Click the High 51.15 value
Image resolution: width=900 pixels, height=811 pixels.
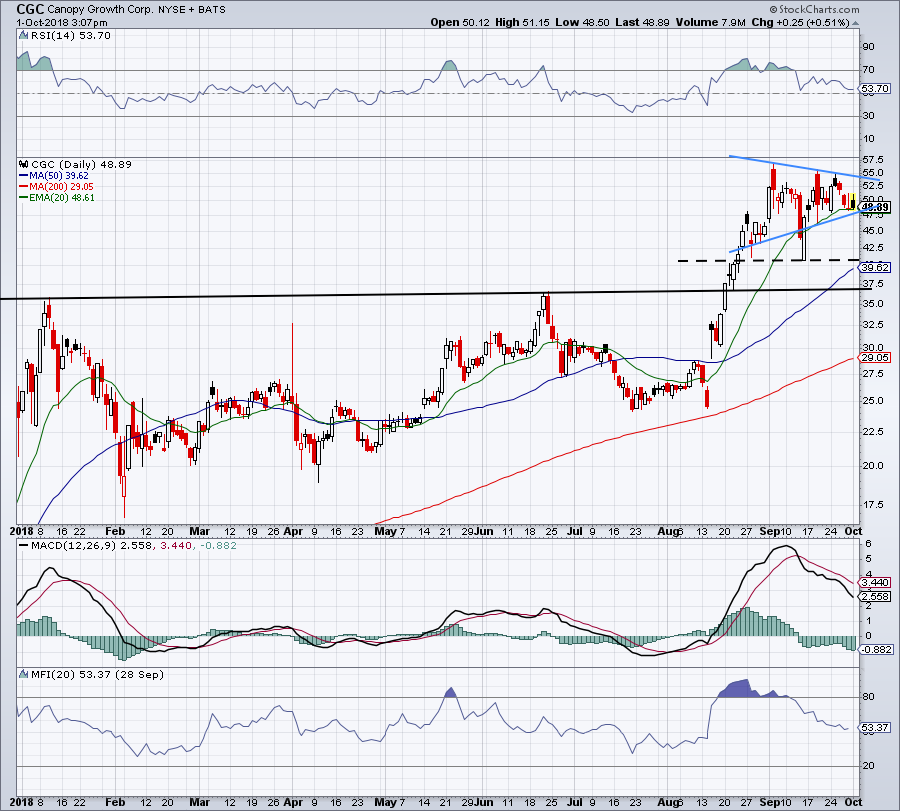click(522, 22)
